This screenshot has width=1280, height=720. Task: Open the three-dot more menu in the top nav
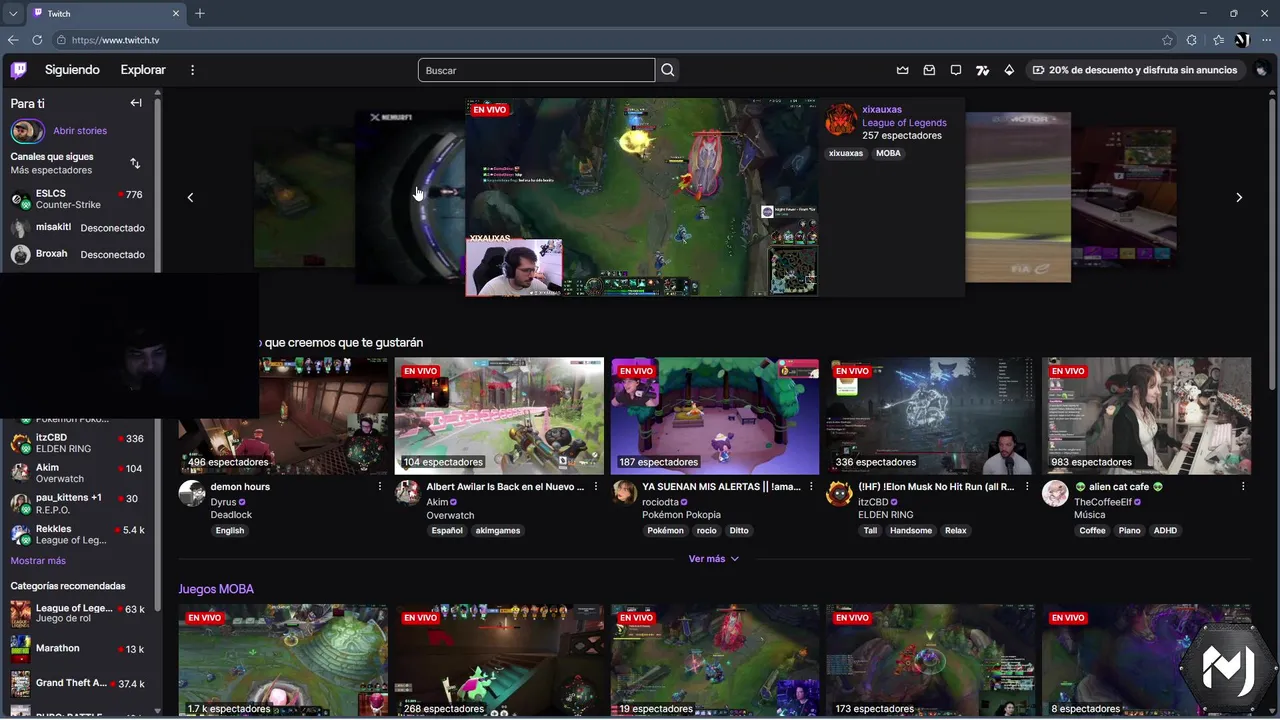[193, 70]
